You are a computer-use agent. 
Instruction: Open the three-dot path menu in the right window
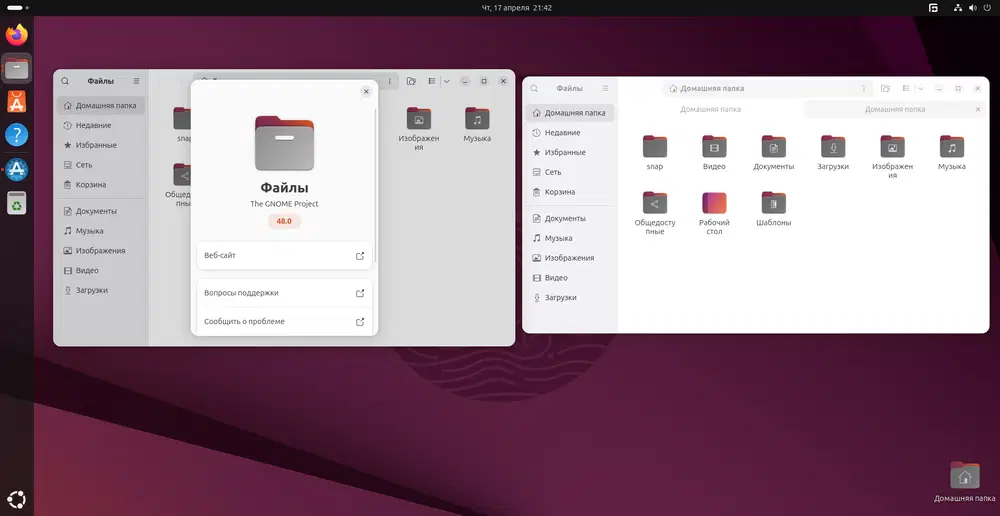864,89
